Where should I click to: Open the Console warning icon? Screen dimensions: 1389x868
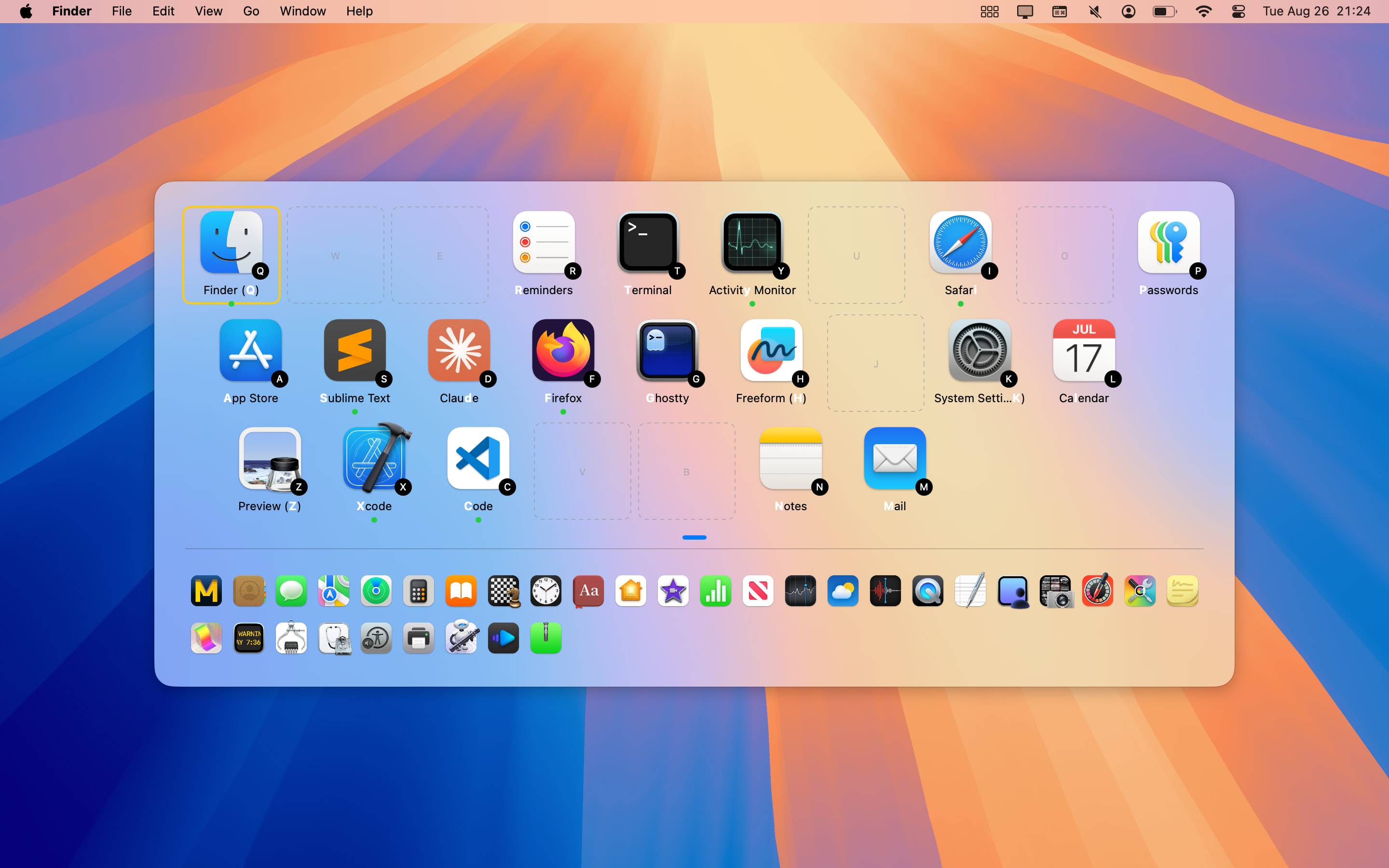pyautogui.click(x=249, y=638)
